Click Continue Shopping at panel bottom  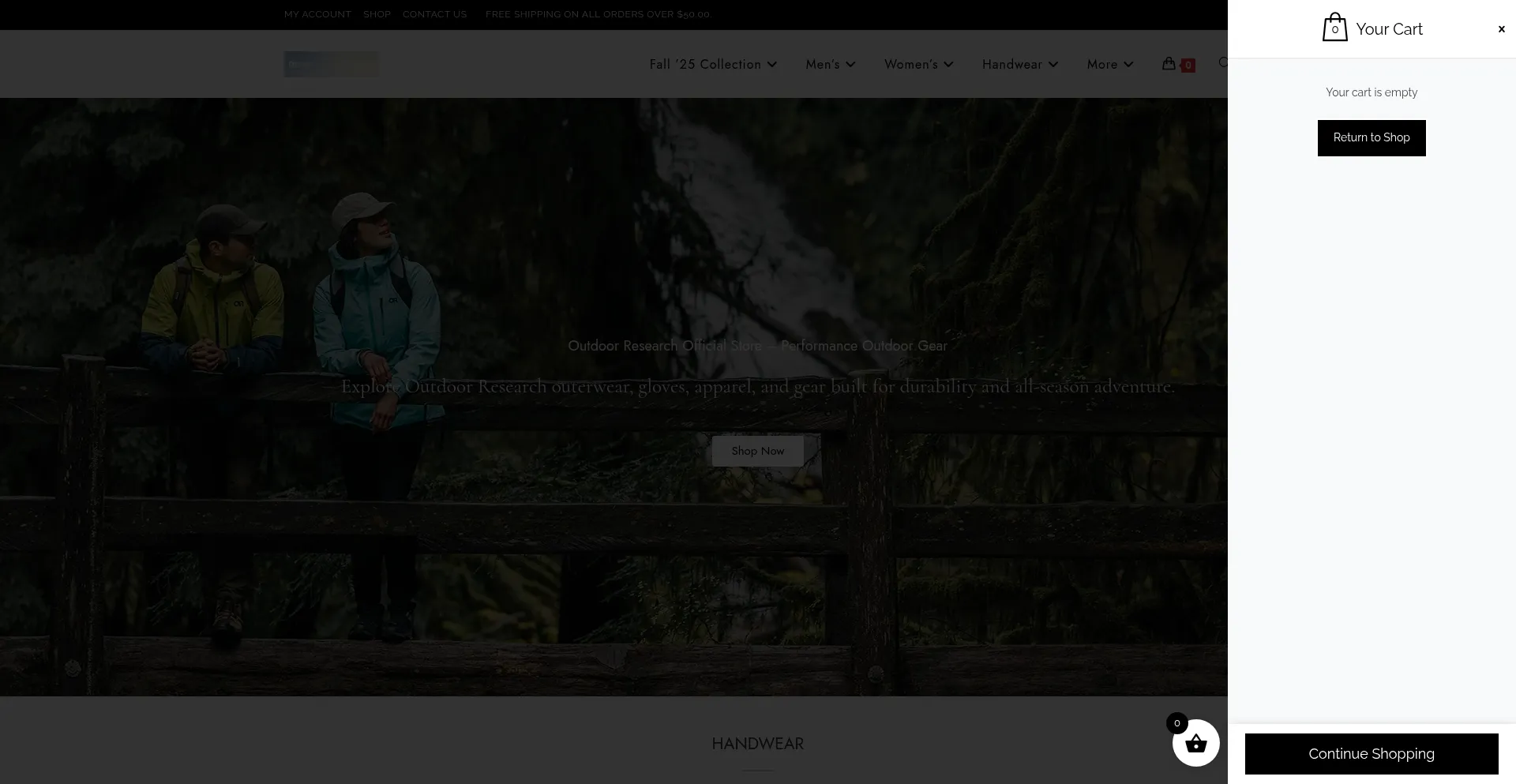click(1372, 753)
